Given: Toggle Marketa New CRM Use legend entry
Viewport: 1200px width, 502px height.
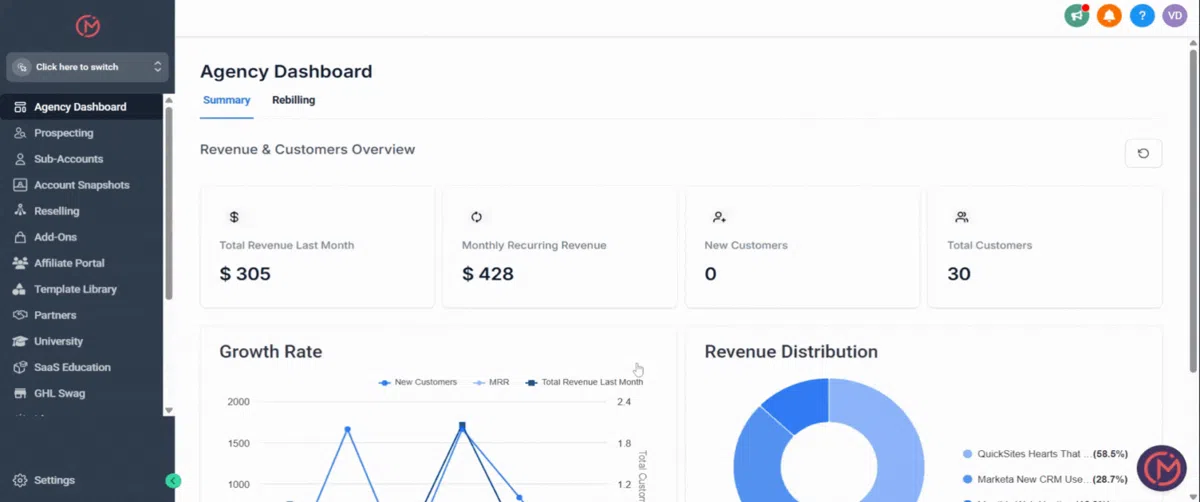Looking at the screenshot, I should tap(1045, 480).
